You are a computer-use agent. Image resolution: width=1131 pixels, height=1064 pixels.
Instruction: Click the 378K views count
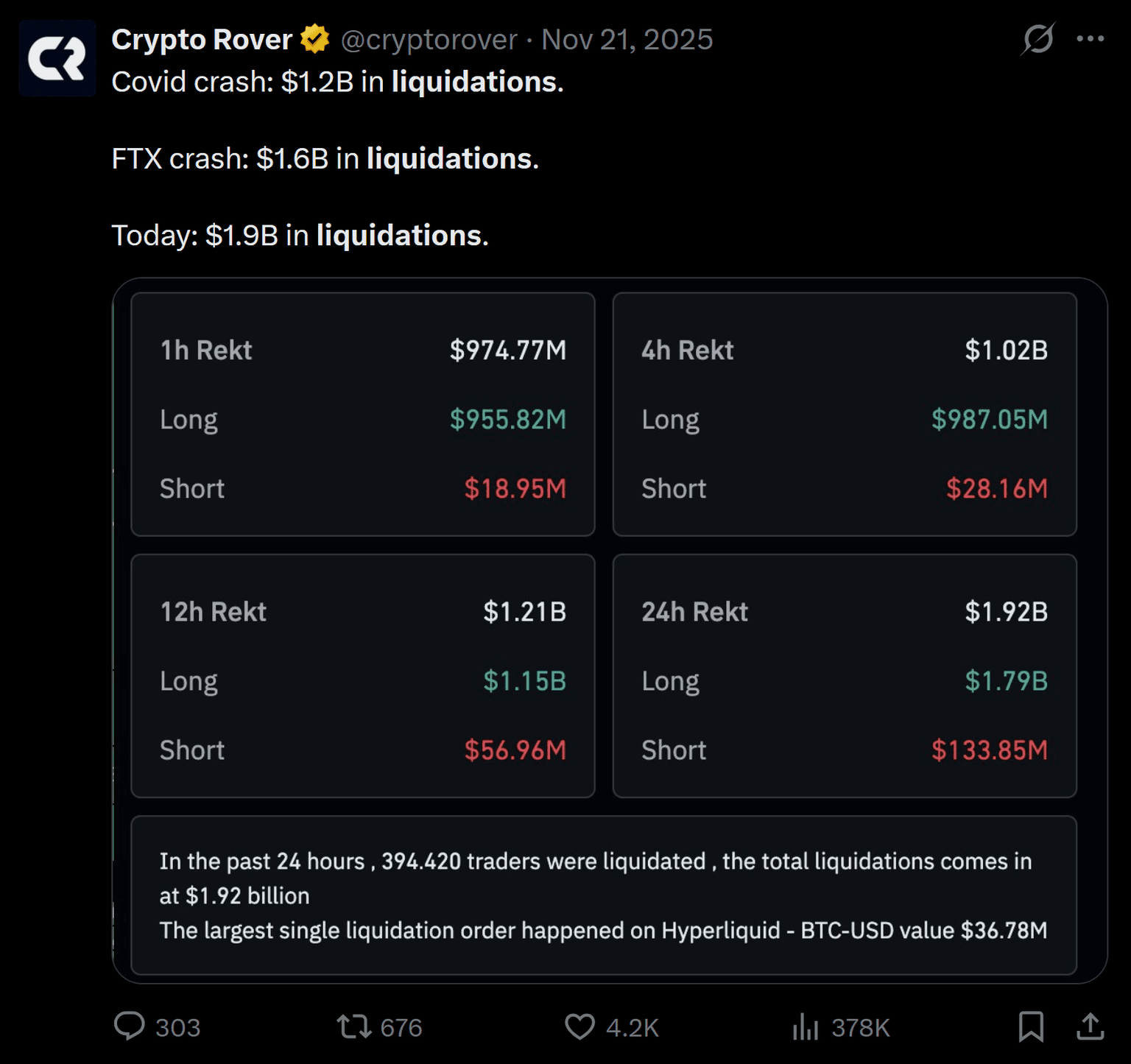(x=860, y=1027)
